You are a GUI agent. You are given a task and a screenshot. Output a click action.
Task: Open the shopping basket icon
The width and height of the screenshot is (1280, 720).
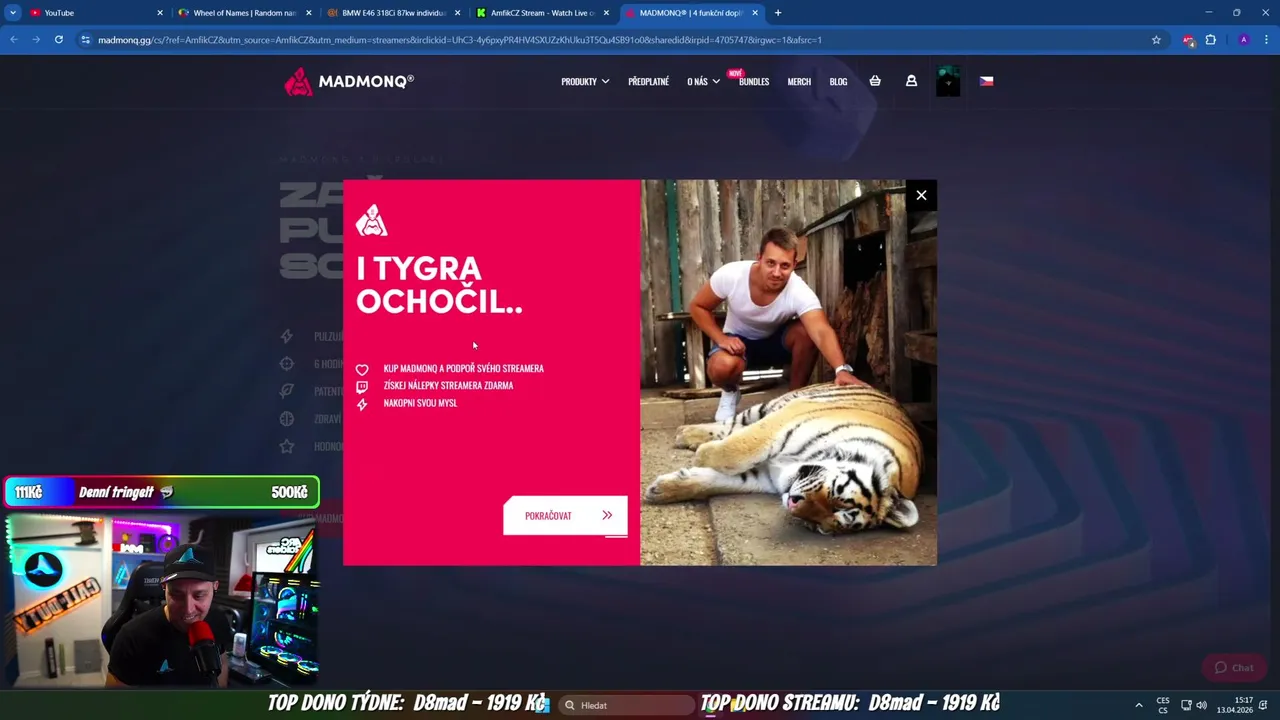[x=875, y=81]
